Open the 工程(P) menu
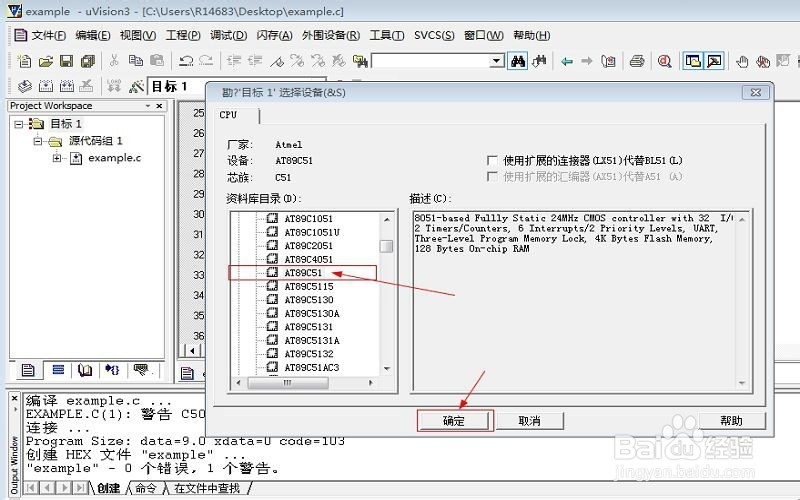Image resolution: width=800 pixels, height=500 pixels. [183, 35]
